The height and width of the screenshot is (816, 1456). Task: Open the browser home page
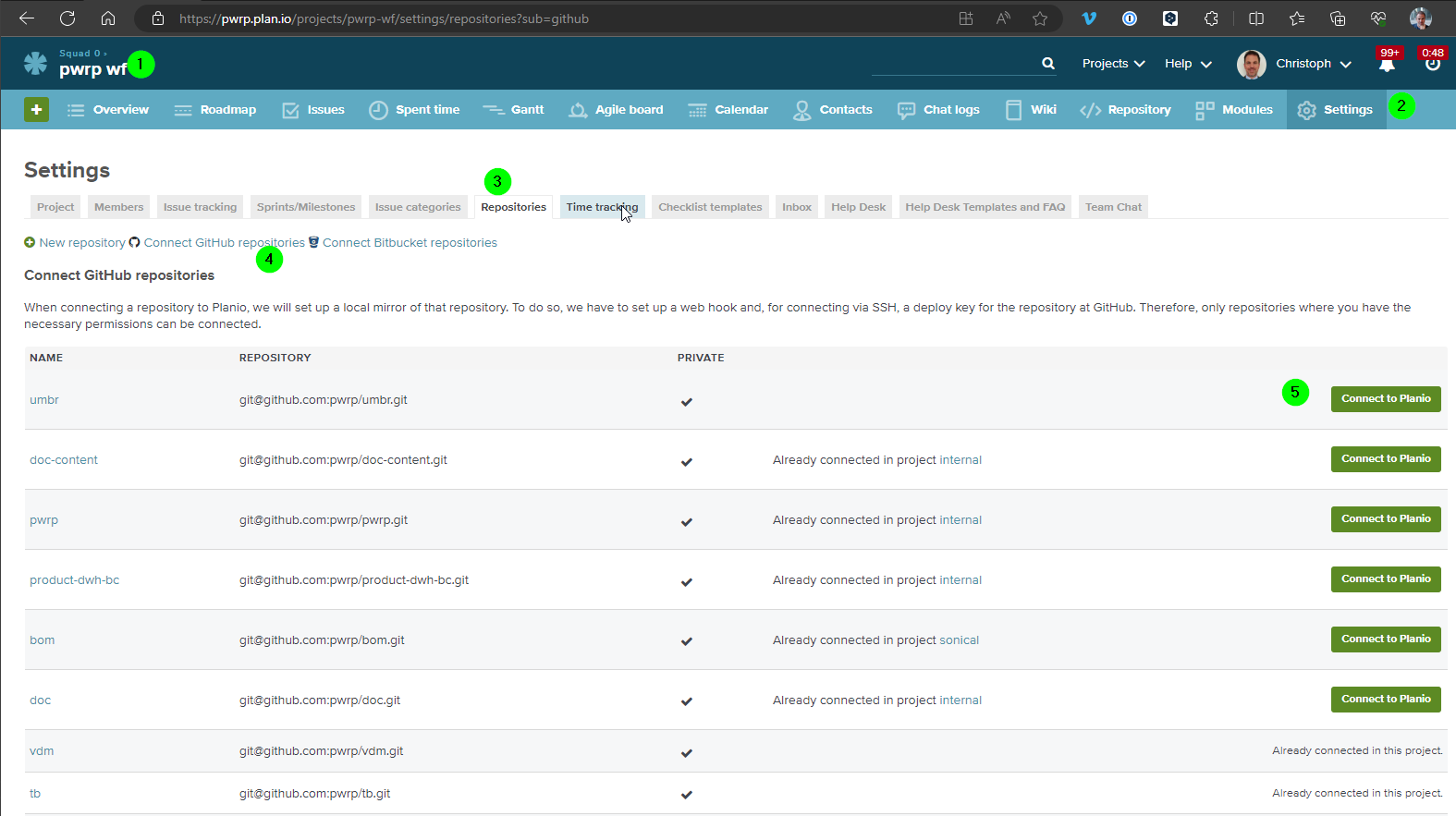(108, 18)
